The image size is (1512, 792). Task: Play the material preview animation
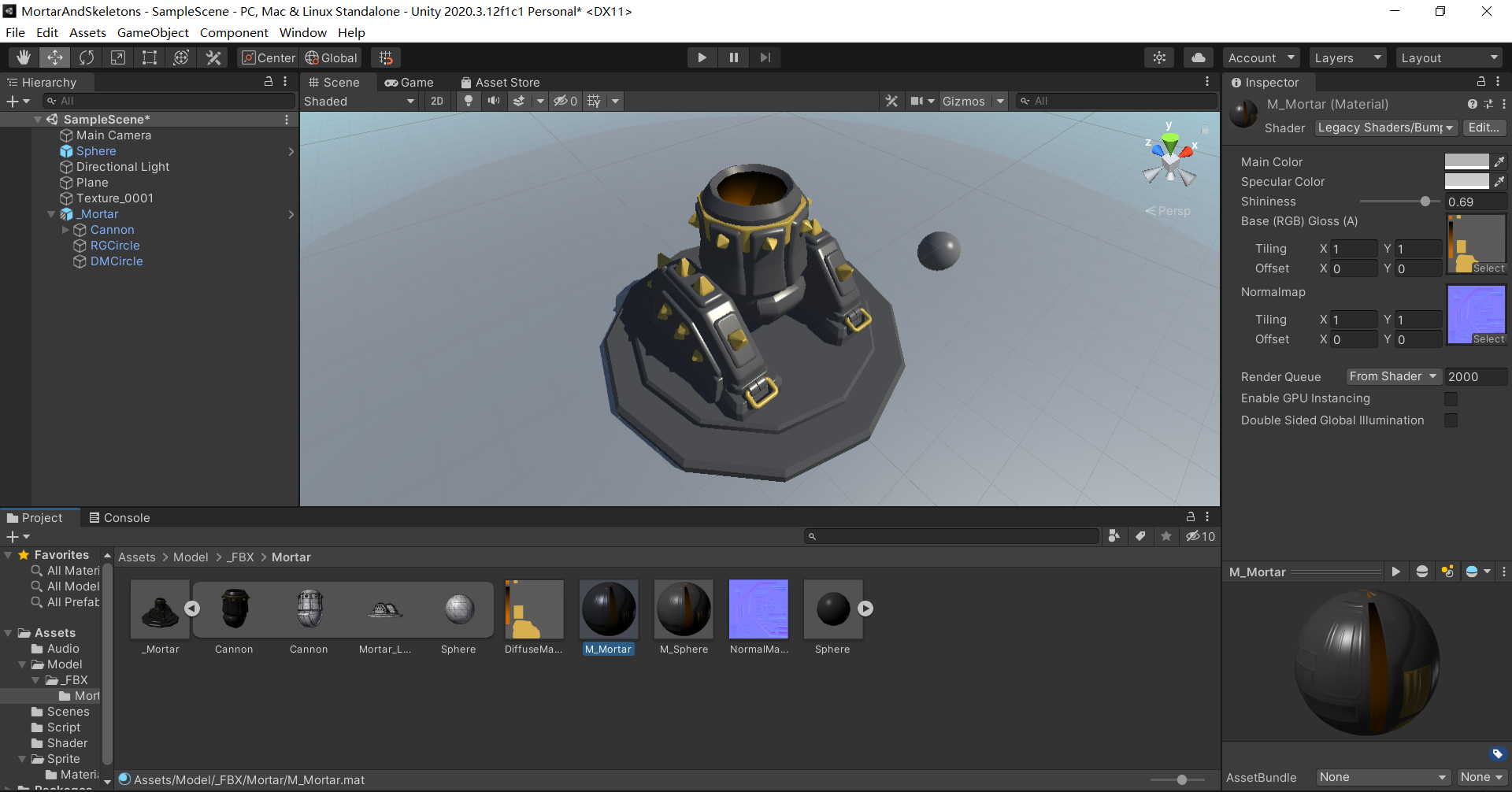click(x=1395, y=572)
